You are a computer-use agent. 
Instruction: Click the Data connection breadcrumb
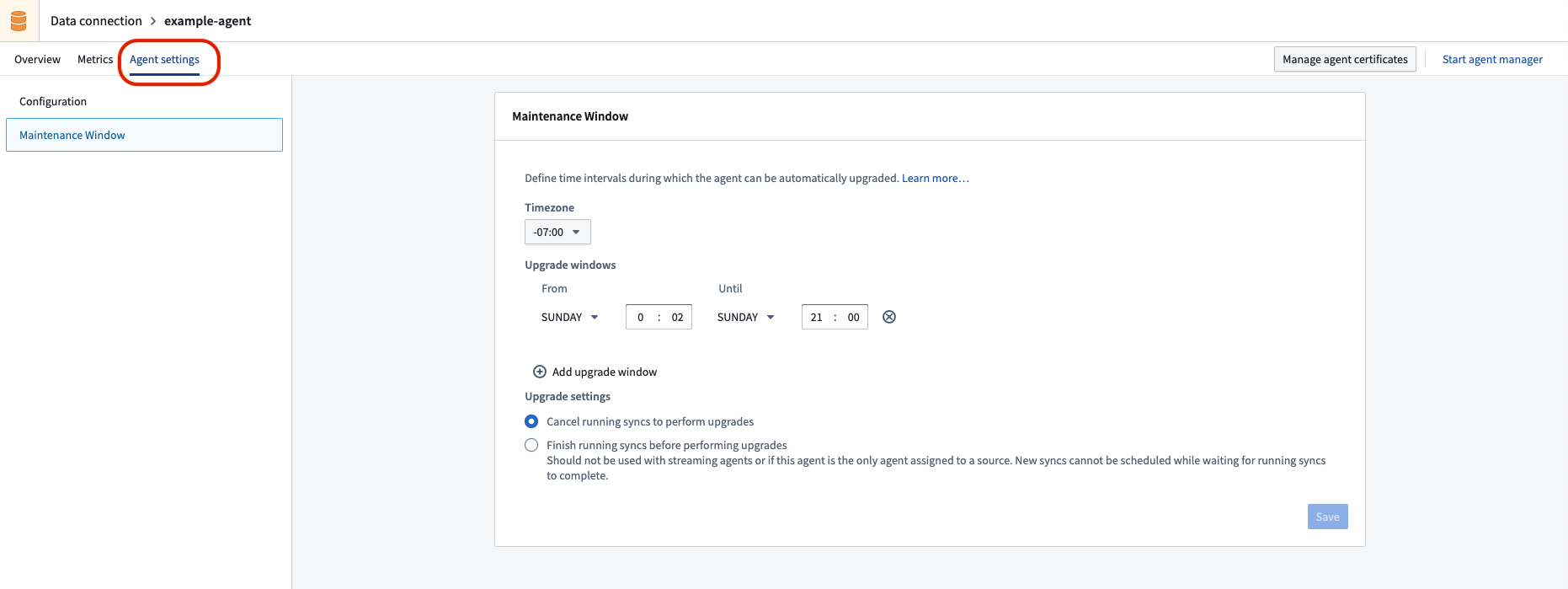point(96,20)
